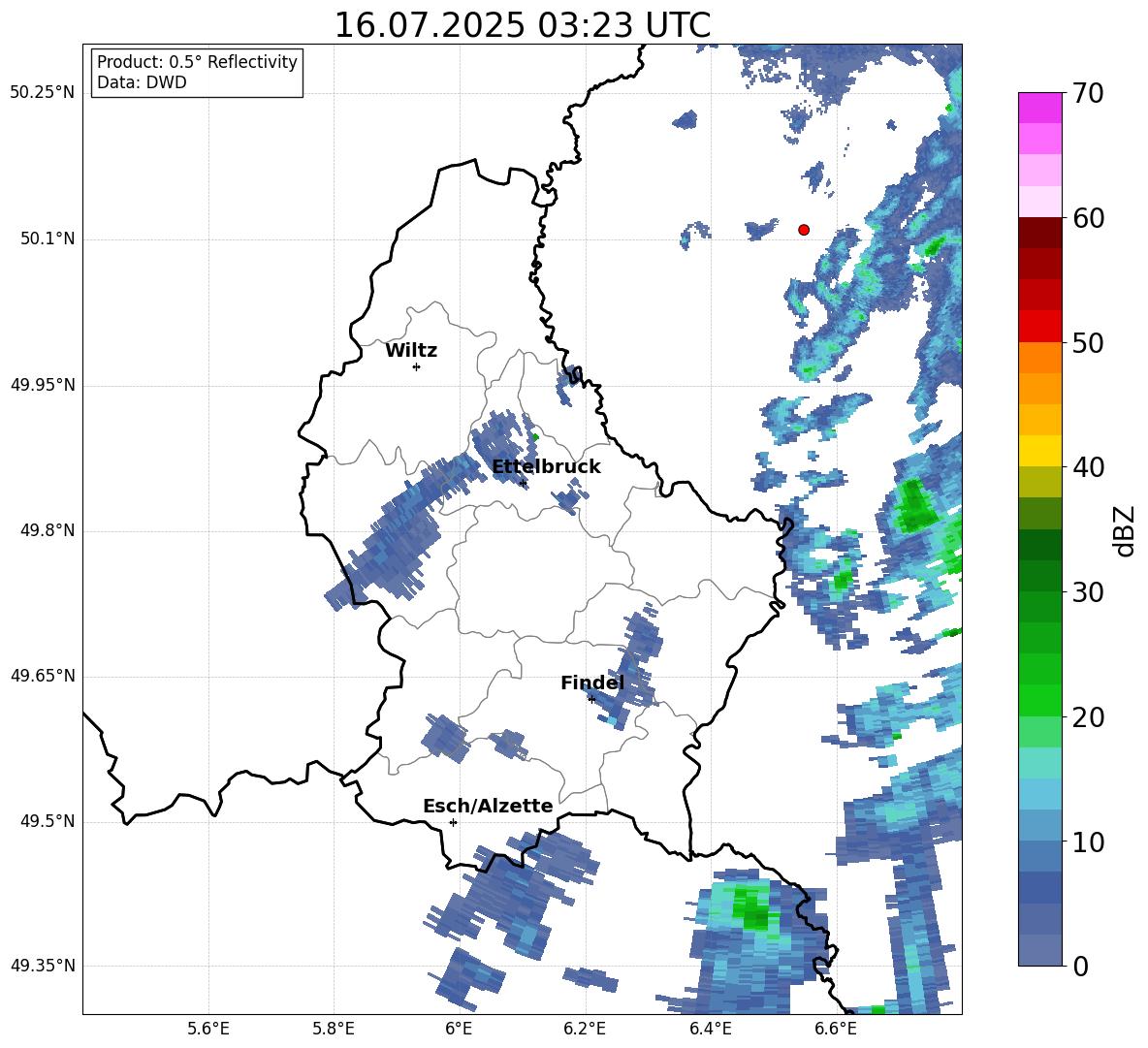Click the 49.65°N latitude label
The width and height of the screenshot is (1148, 1048).
(x=43, y=676)
